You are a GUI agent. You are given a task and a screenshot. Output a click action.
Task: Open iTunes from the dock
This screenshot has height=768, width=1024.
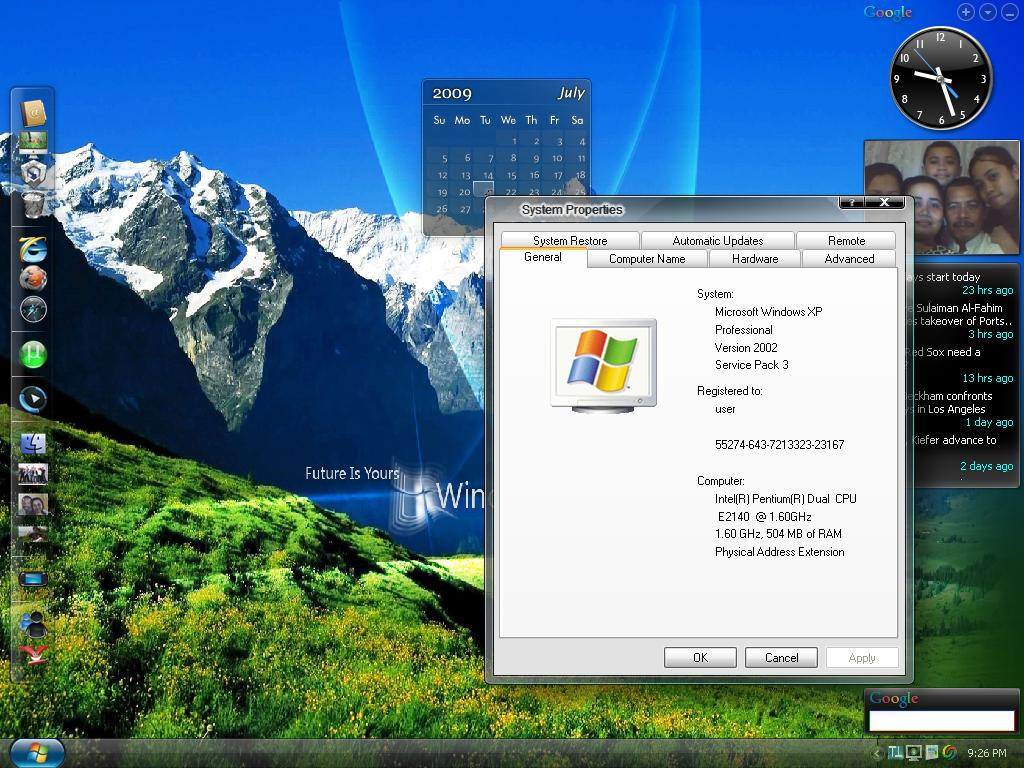coord(32,353)
